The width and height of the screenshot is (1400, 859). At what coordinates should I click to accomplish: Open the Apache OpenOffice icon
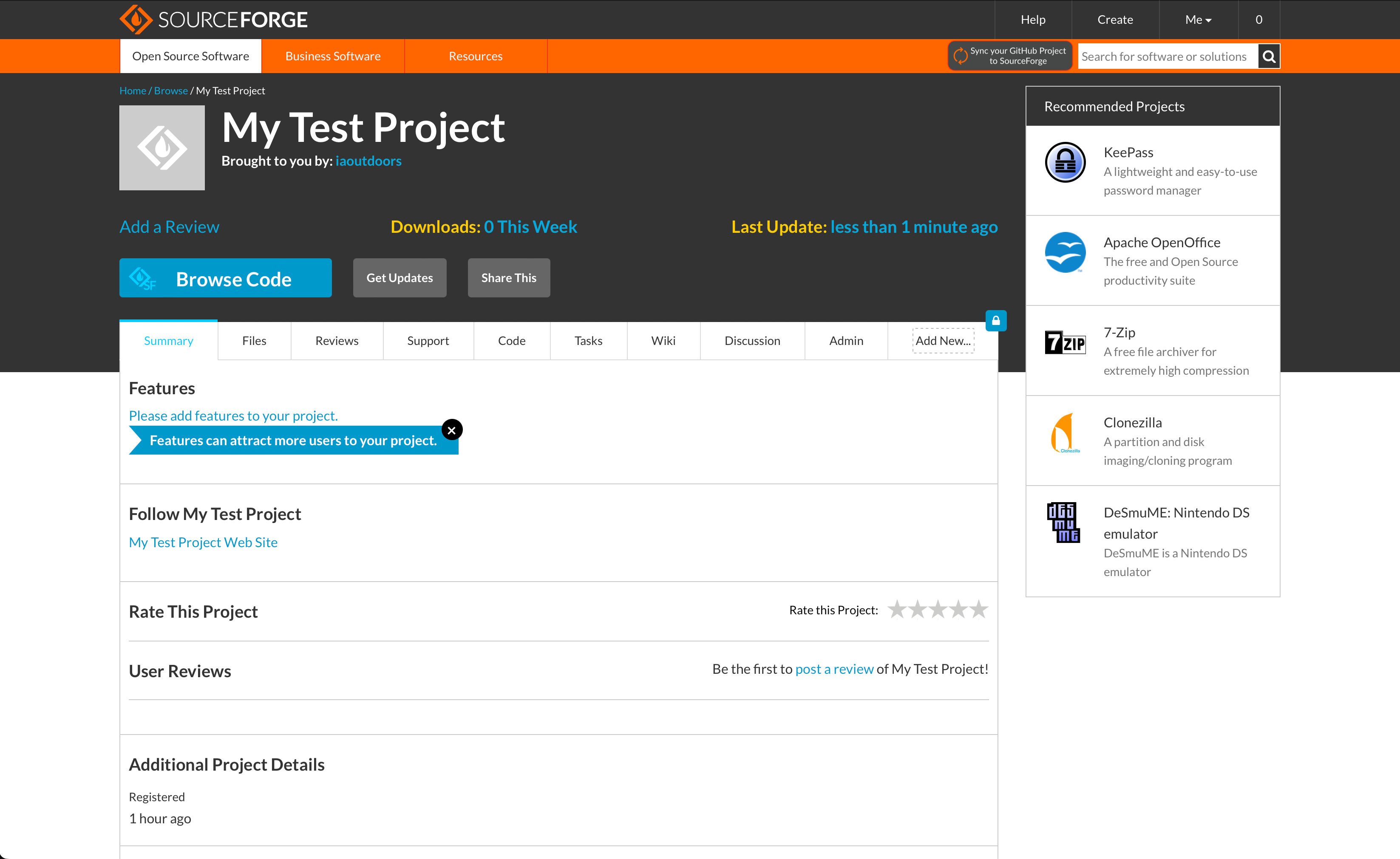tap(1065, 252)
